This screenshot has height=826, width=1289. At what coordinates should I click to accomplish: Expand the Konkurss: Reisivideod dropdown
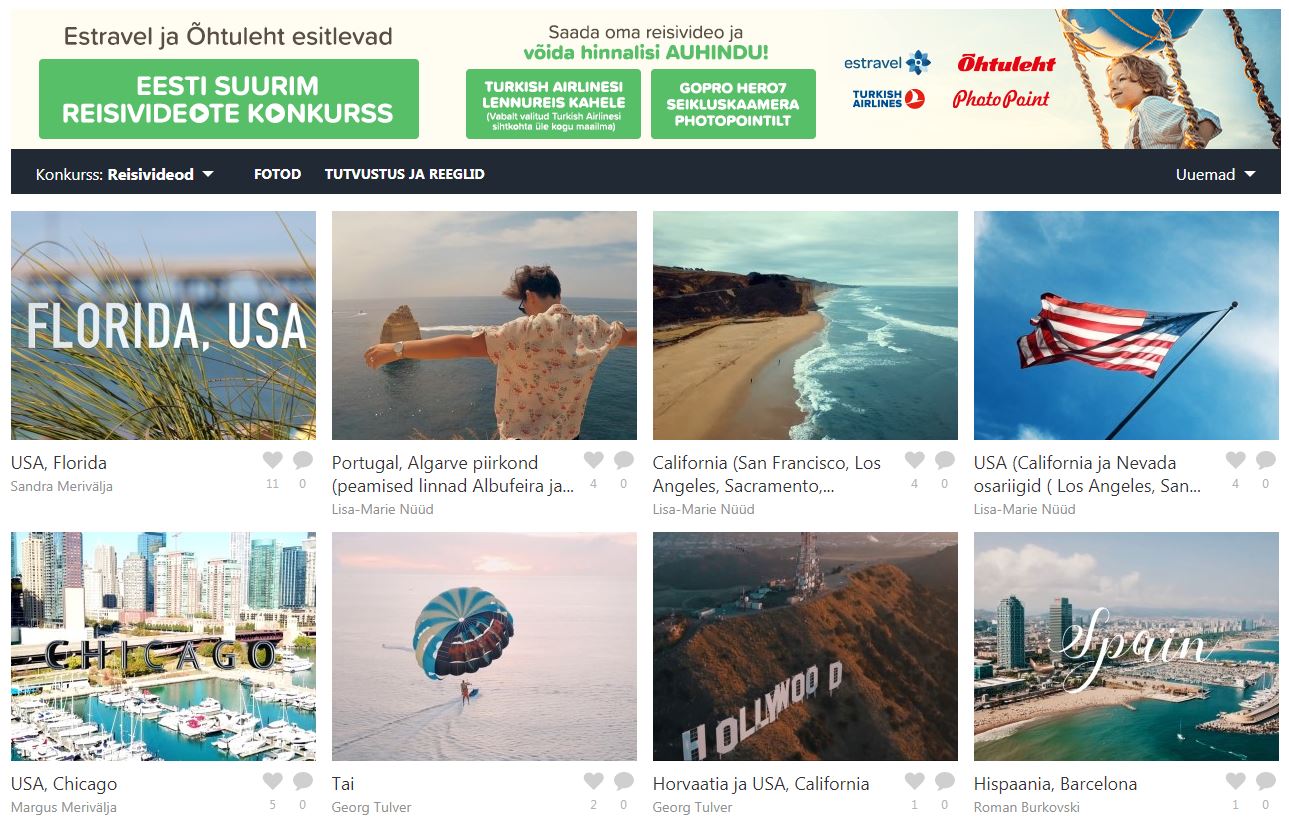[125, 174]
